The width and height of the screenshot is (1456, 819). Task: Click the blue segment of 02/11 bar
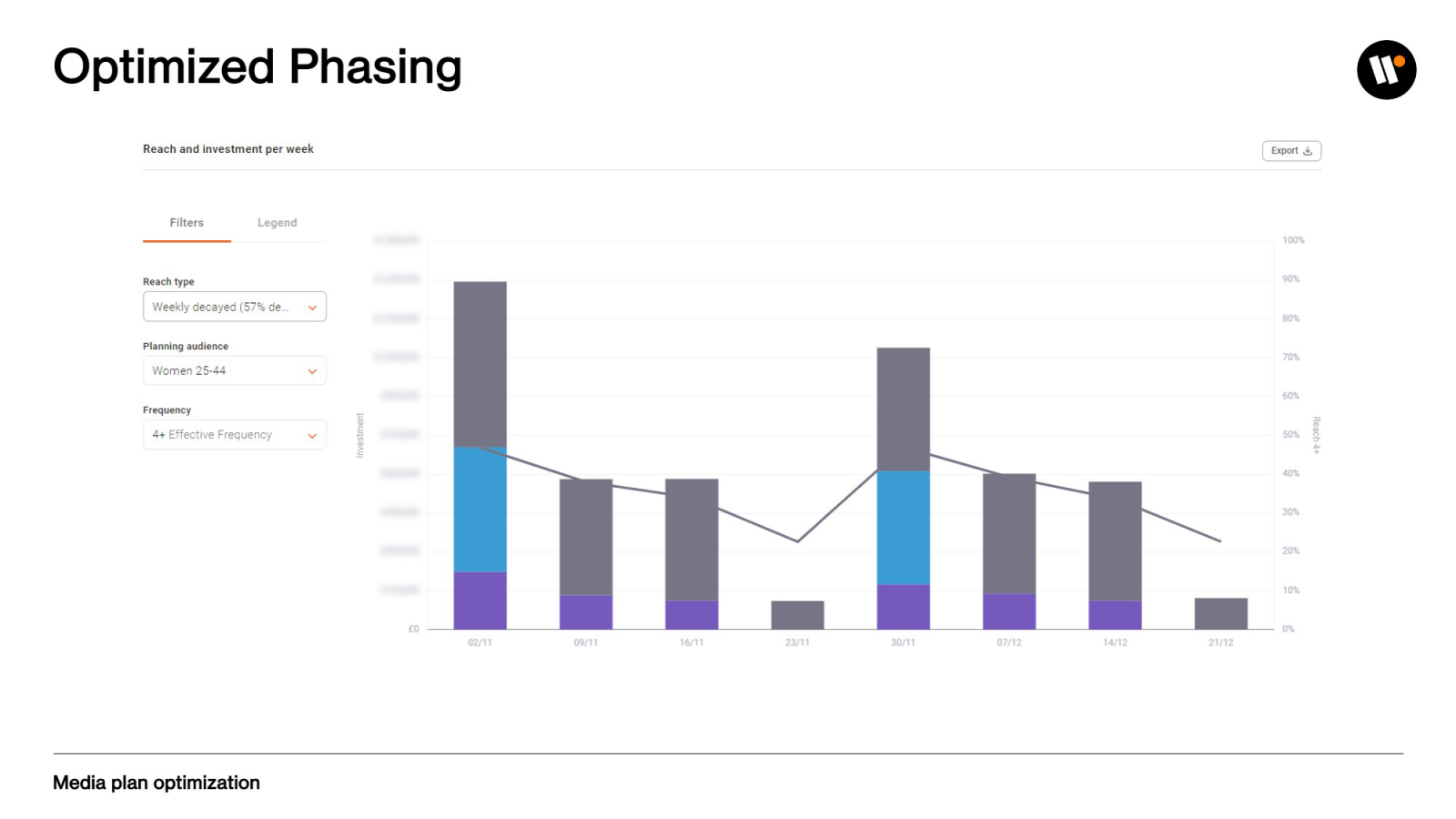[x=480, y=510]
